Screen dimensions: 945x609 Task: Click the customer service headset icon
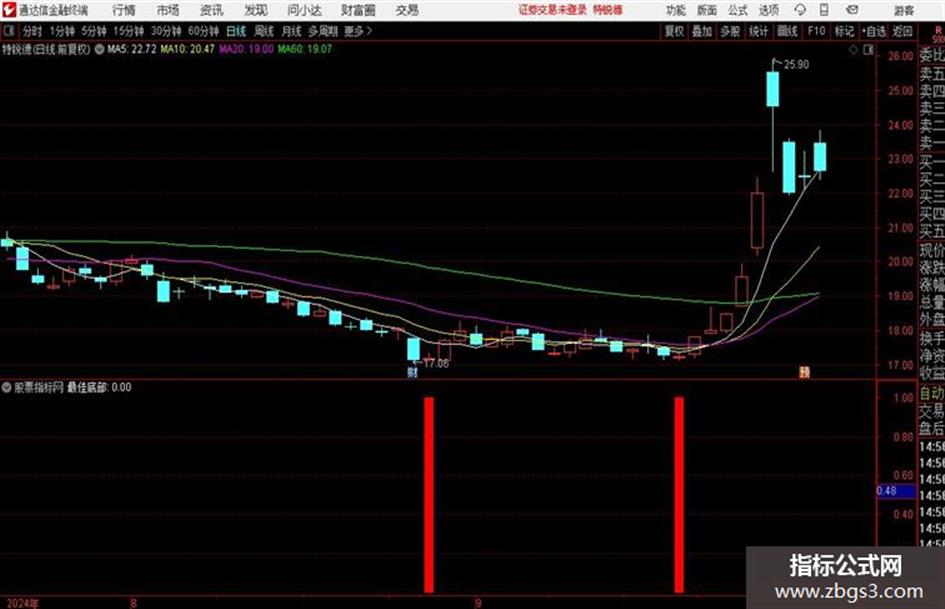[x=800, y=10]
